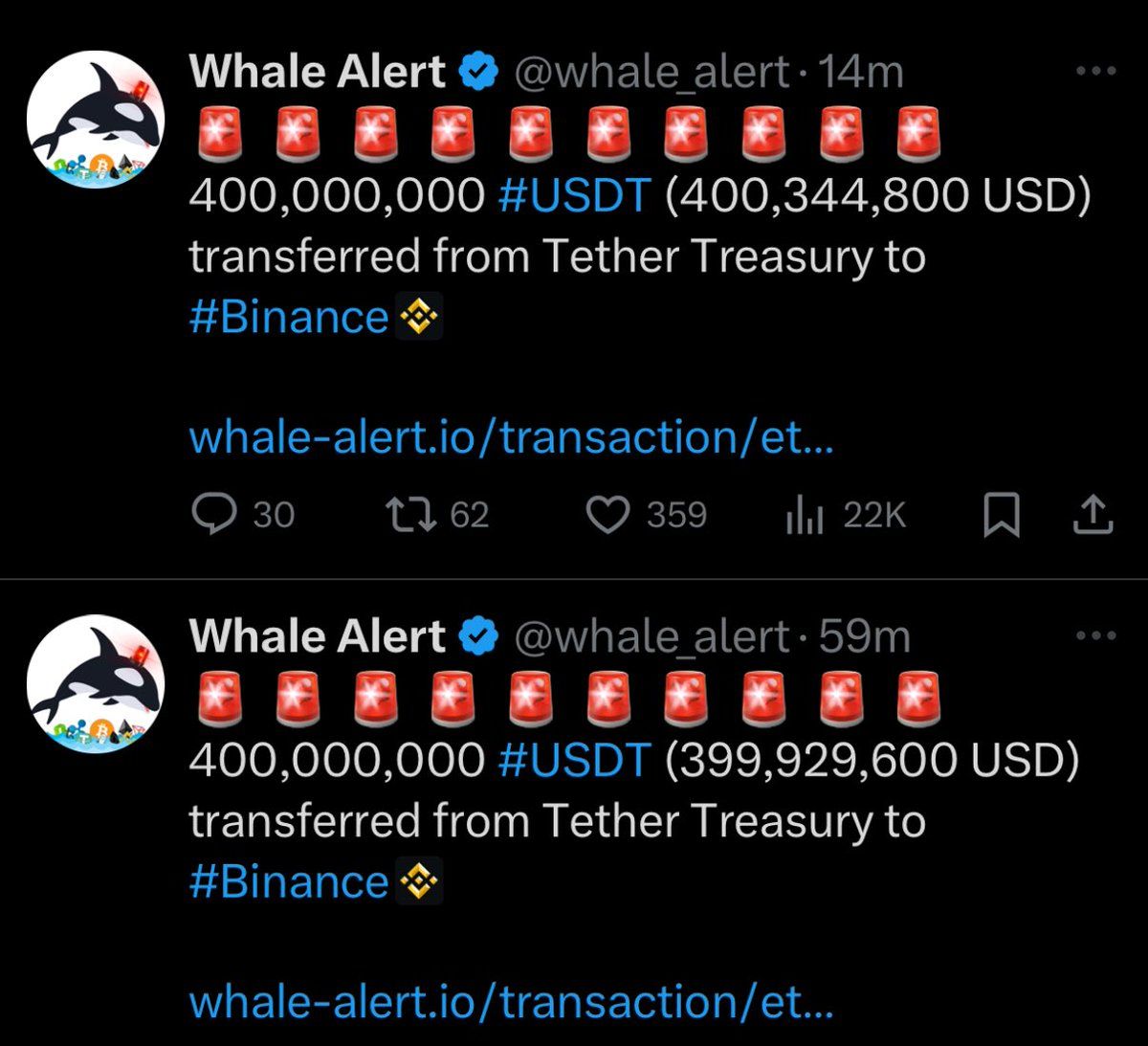1148x1046 pixels.
Task: View analytics showing 22K views
Action: (845, 516)
